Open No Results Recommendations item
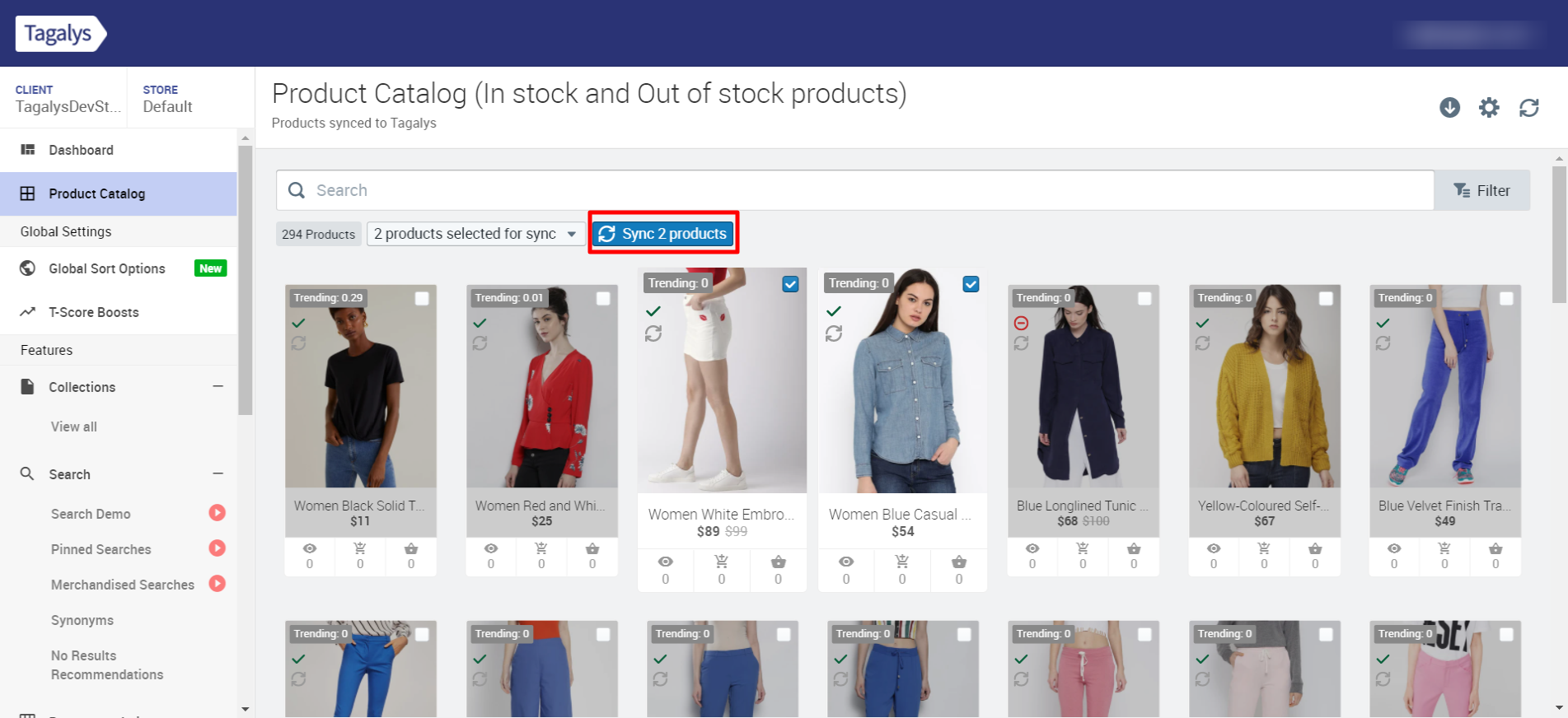This screenshot has height=718, width=1568. coord(107,664)
